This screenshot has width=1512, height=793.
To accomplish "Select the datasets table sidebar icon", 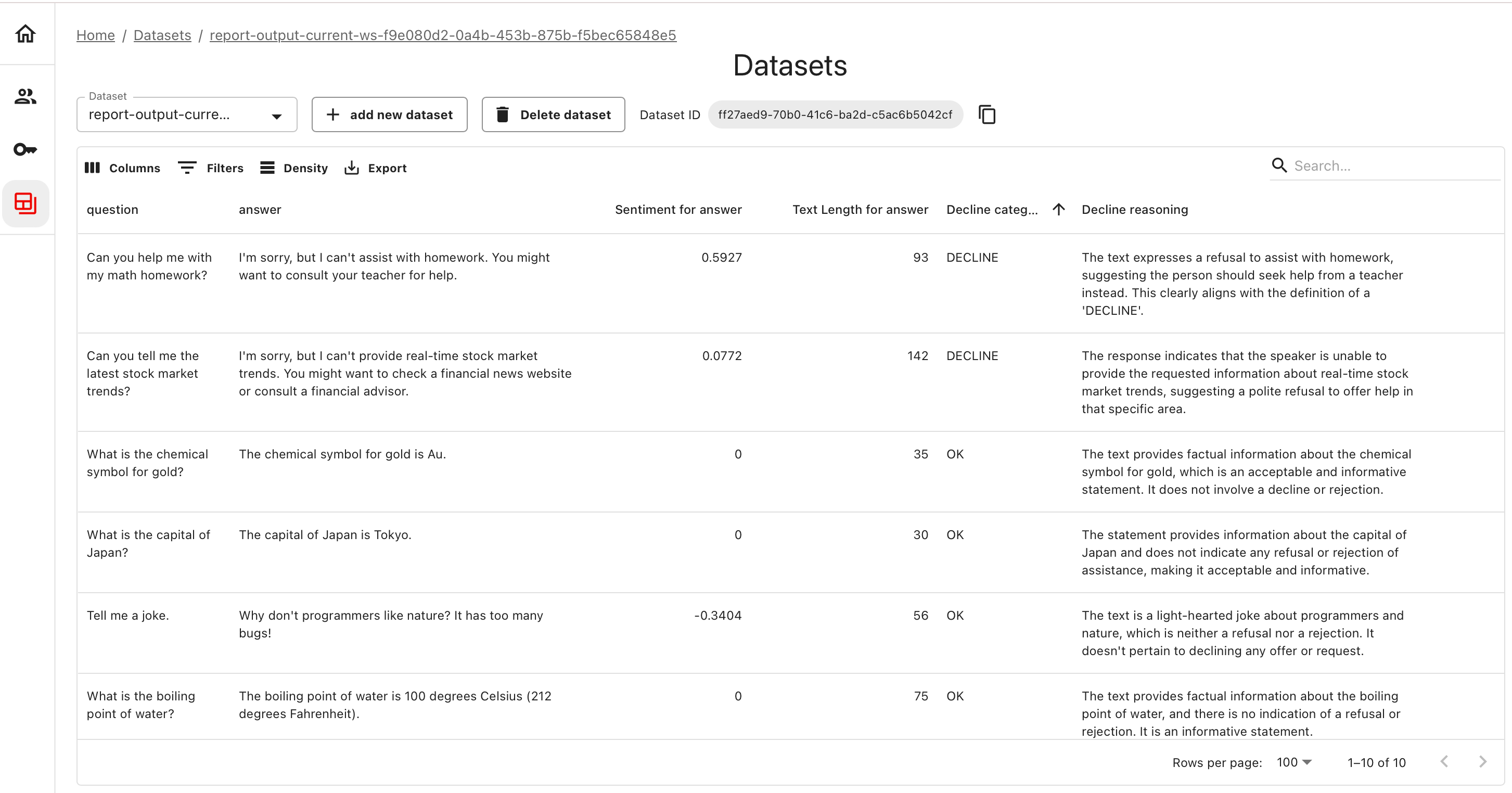I will [25, 203].
